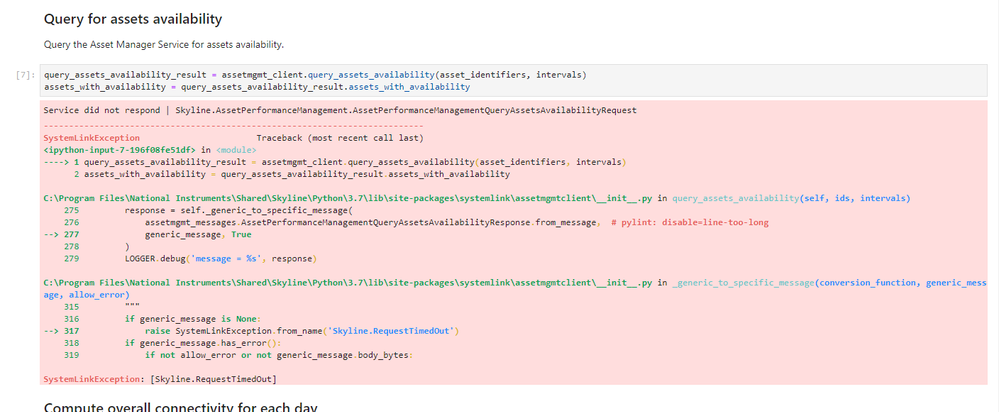The width and height of the screenshot is (999, 412).
Task: Click the '<ipython-input-7-196f08fe51df>' text
Action: point(121,150)
